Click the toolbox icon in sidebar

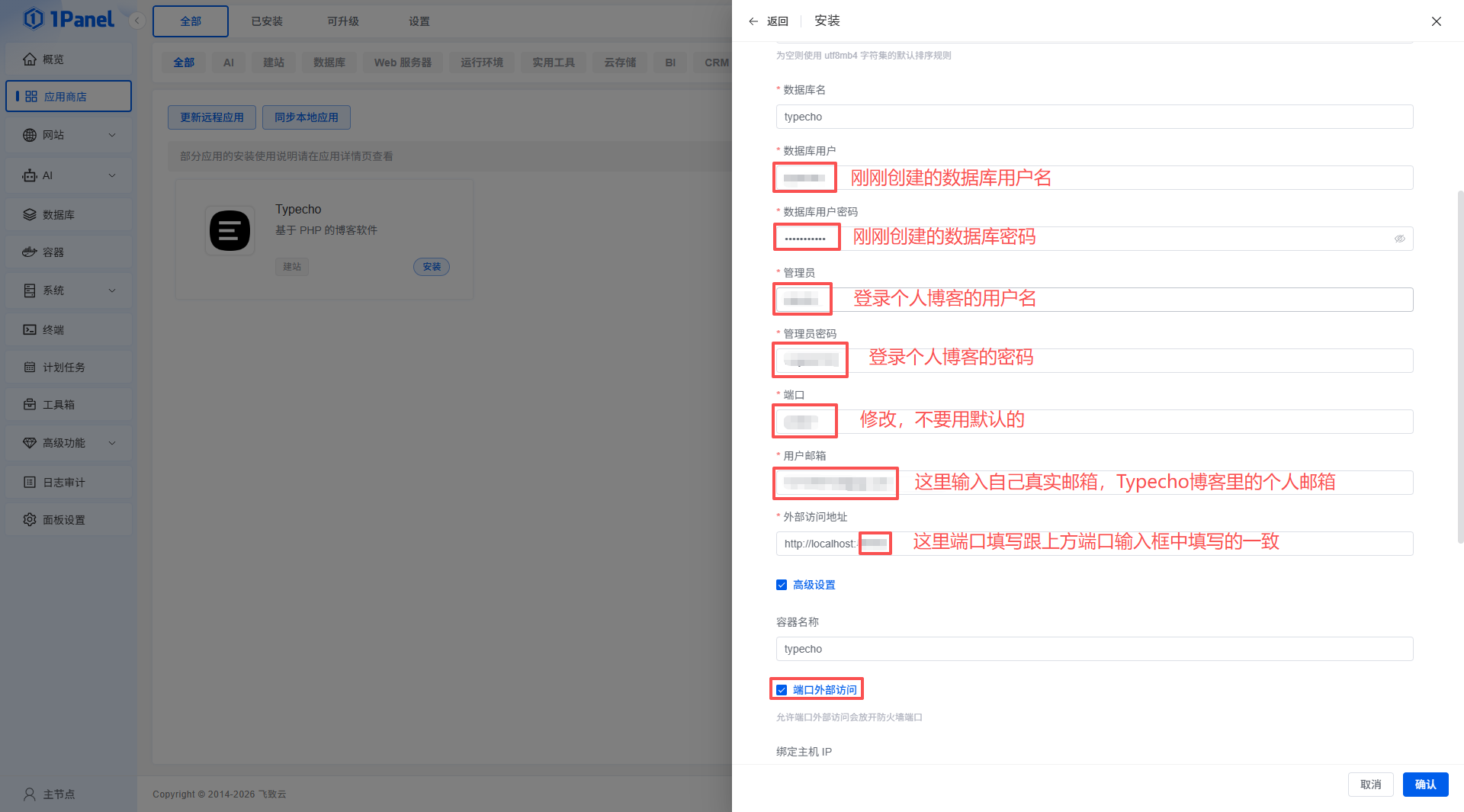(30, 405)
